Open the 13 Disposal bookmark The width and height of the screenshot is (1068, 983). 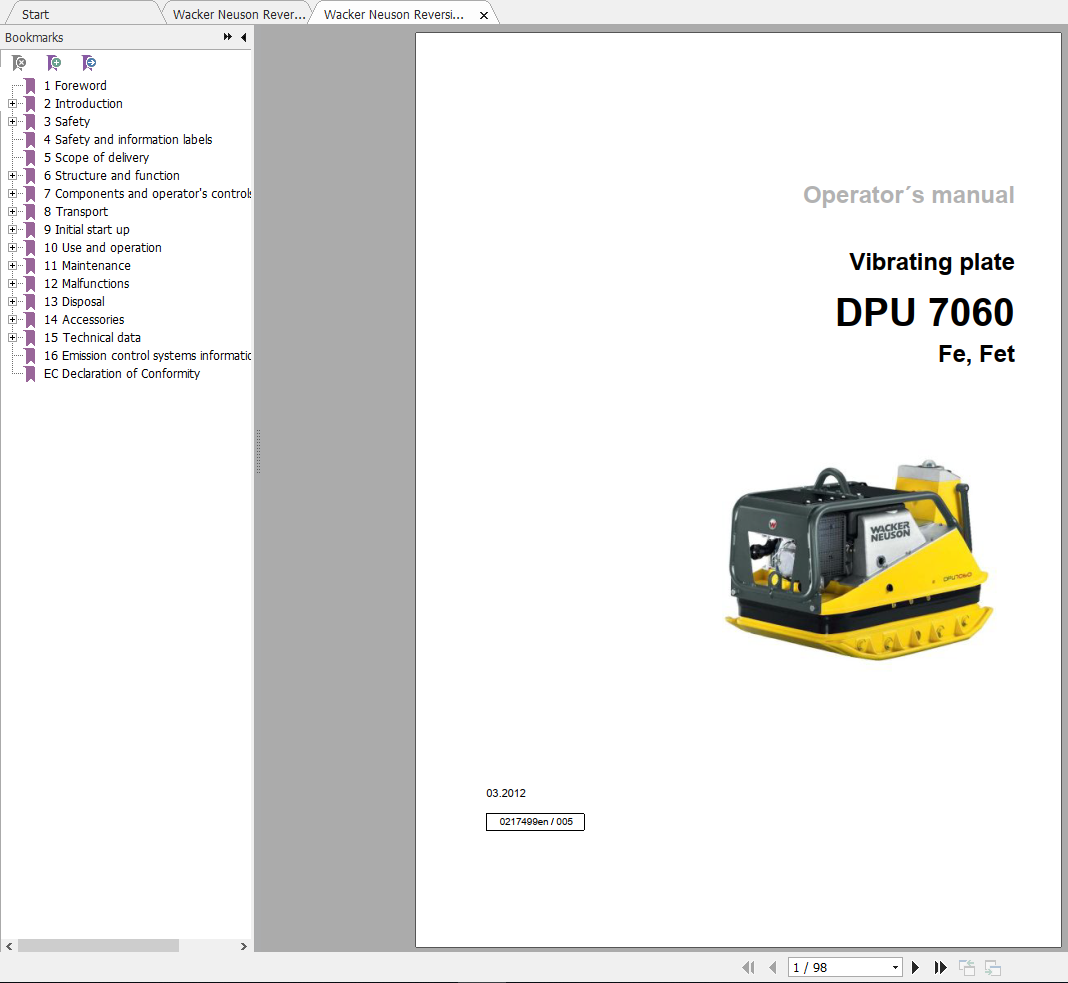point(74,302)
